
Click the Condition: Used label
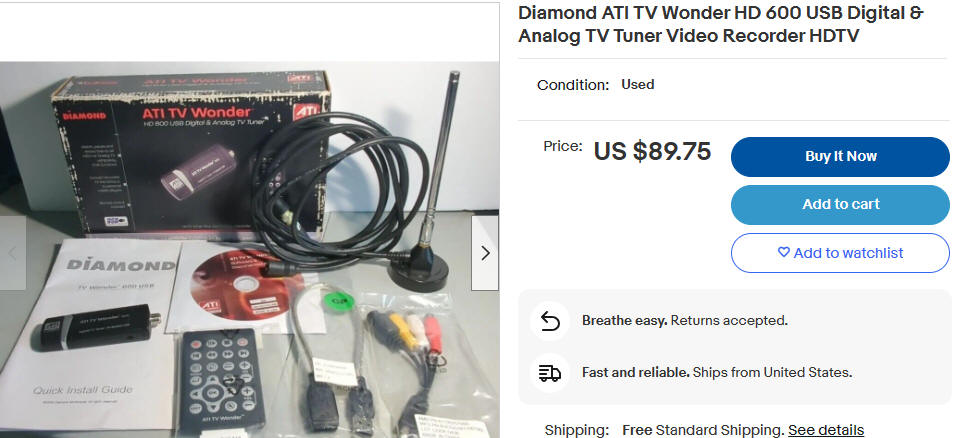(596, 85)
